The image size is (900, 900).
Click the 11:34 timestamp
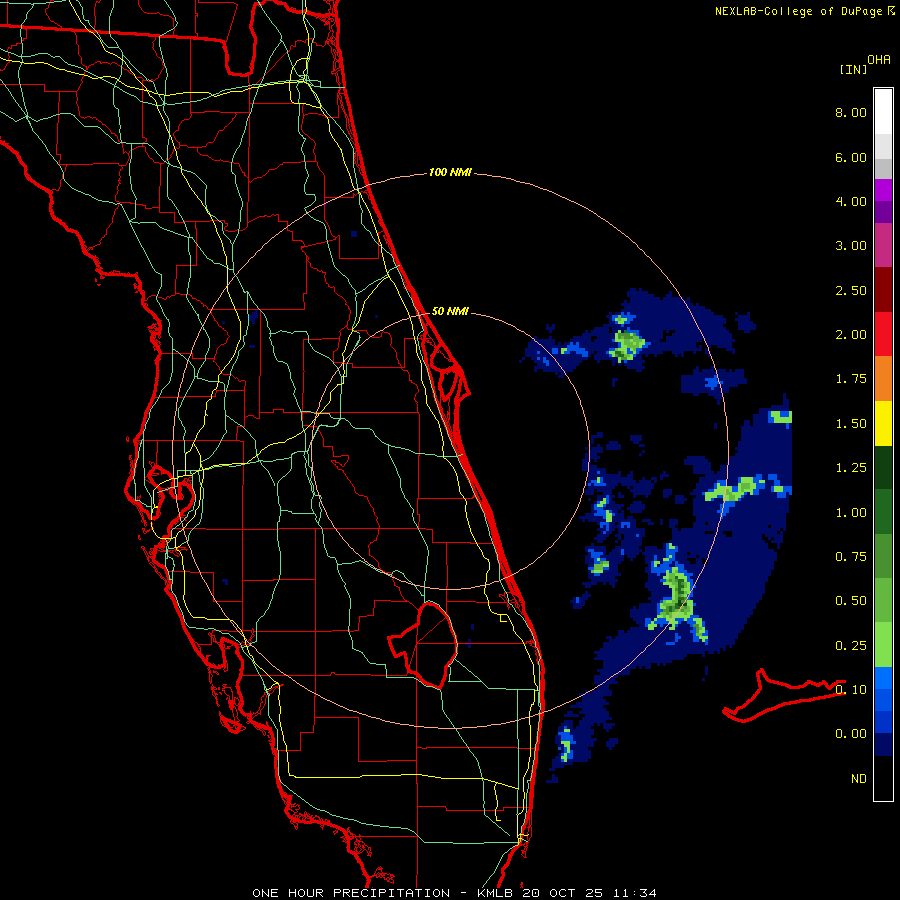coord(635,893)
